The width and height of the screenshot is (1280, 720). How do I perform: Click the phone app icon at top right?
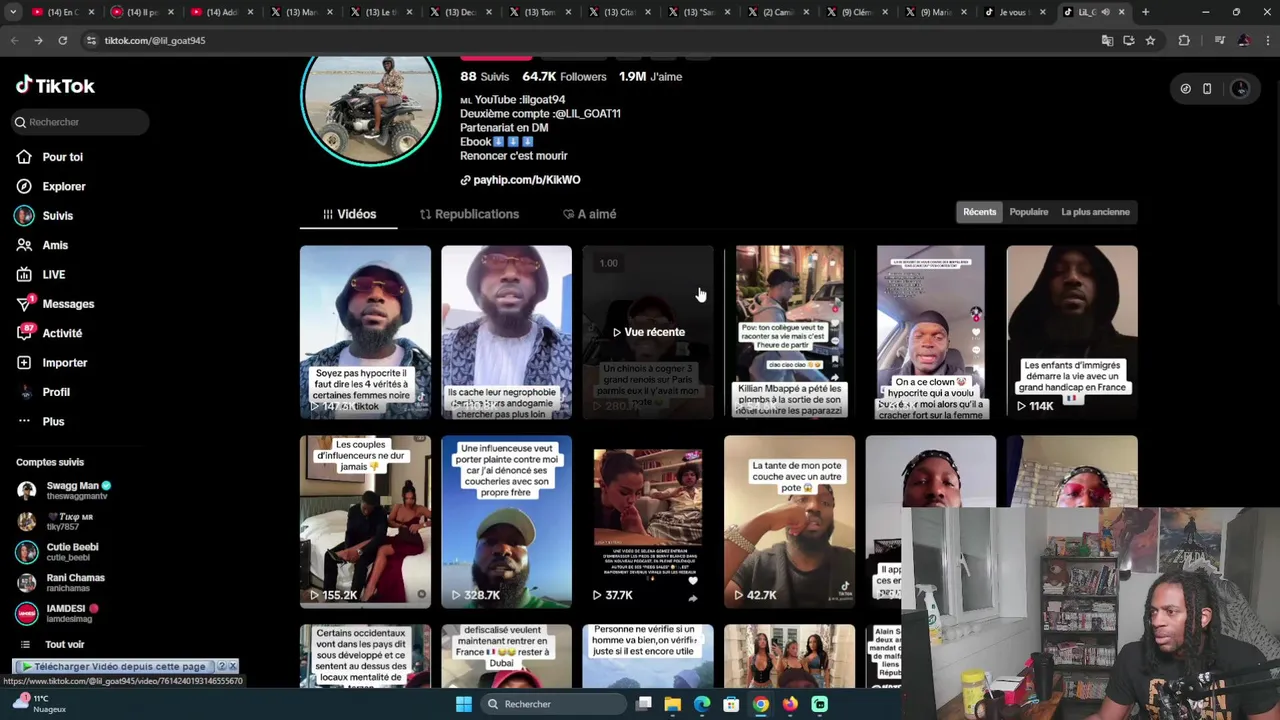pyautogui.click(x=1207, y=89)
